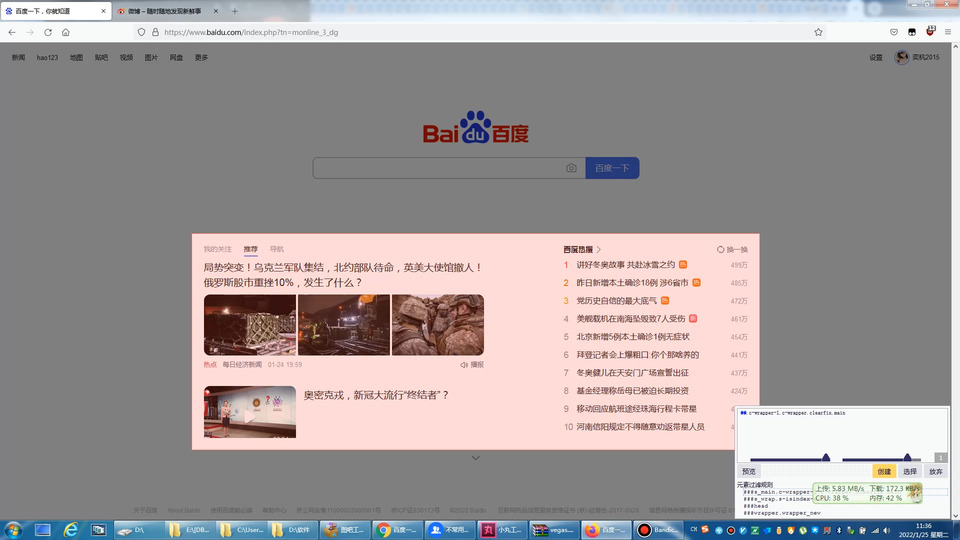Click the 放弃 button in picker
Viewport: 960px width, 540px height.
[936, 471]
